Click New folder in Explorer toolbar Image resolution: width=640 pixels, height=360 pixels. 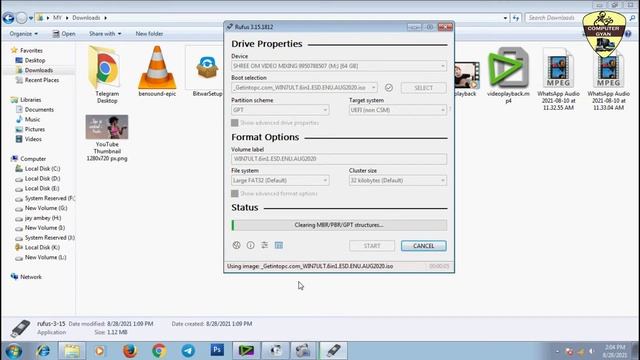coord(149,34)
